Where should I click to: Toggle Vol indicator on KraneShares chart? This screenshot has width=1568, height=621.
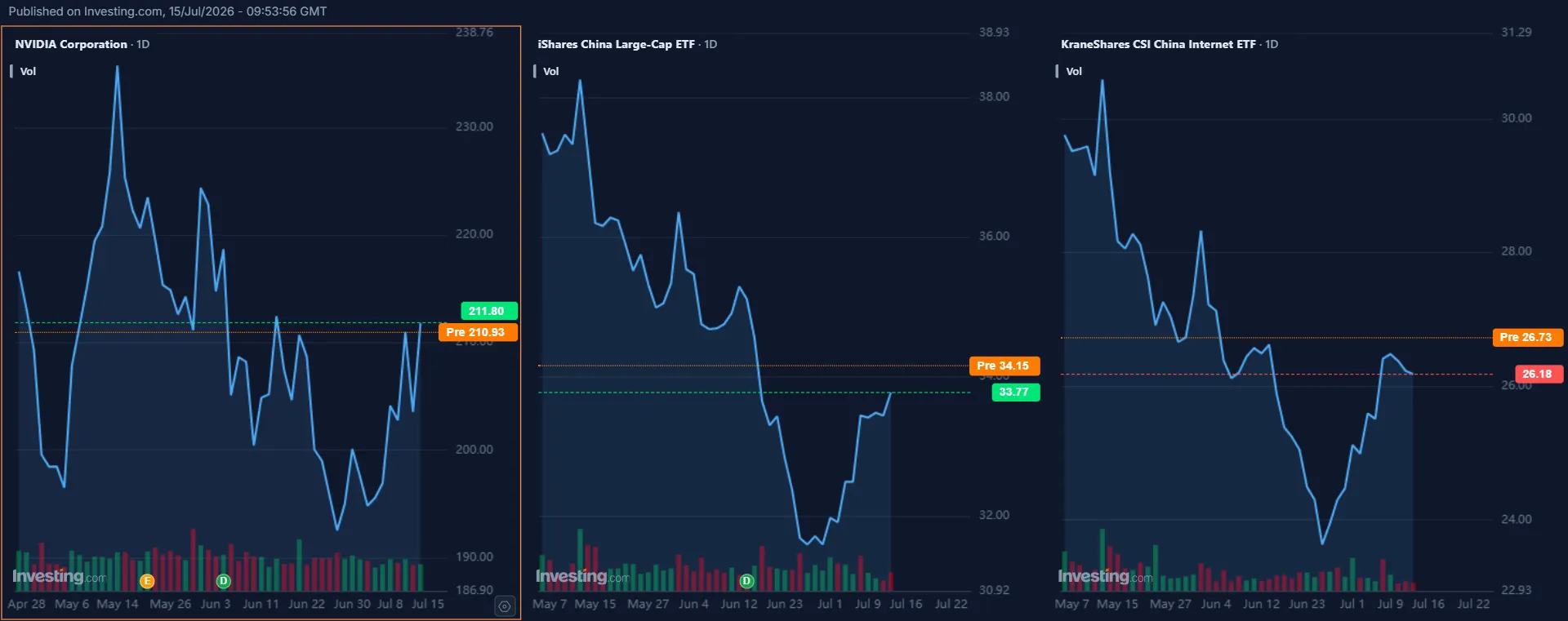coord(1074,72)
